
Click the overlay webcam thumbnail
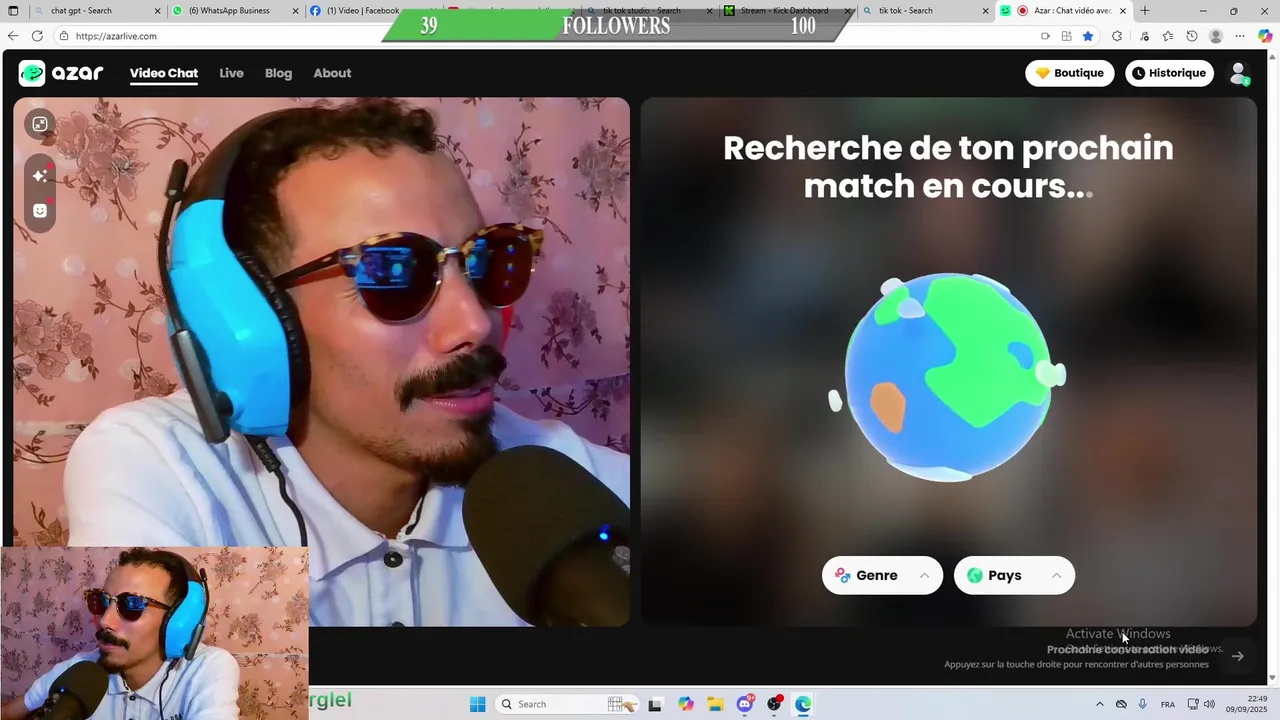(x=155, y=633)
